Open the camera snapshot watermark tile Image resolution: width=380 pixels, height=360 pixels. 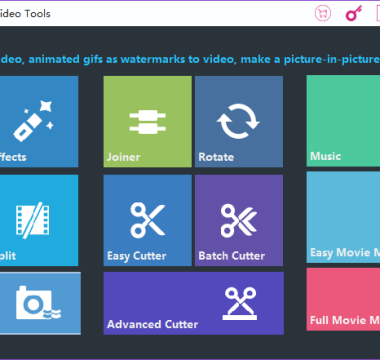[40, 303]
